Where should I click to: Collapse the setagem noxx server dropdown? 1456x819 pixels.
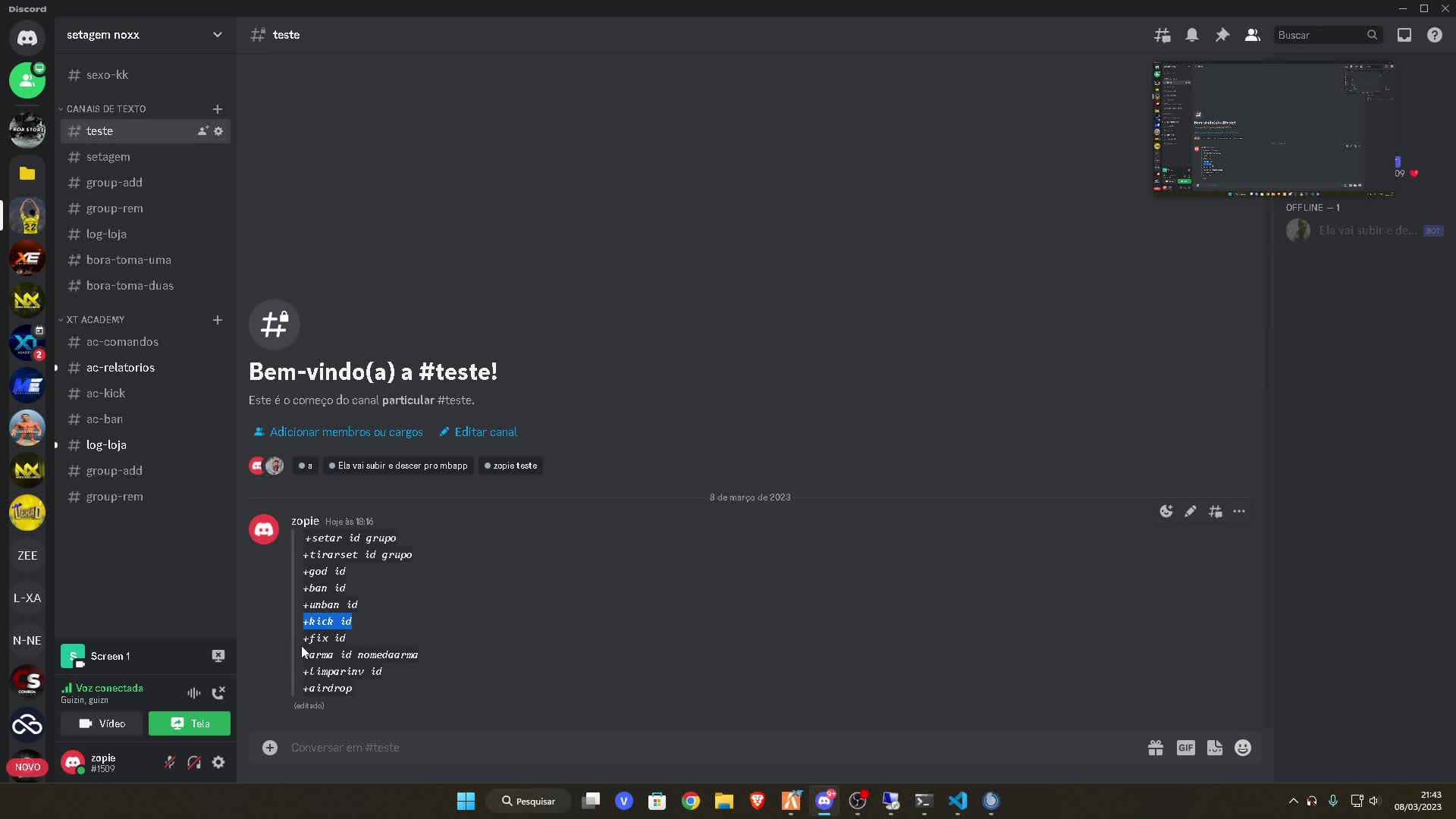tap(218, 35)
